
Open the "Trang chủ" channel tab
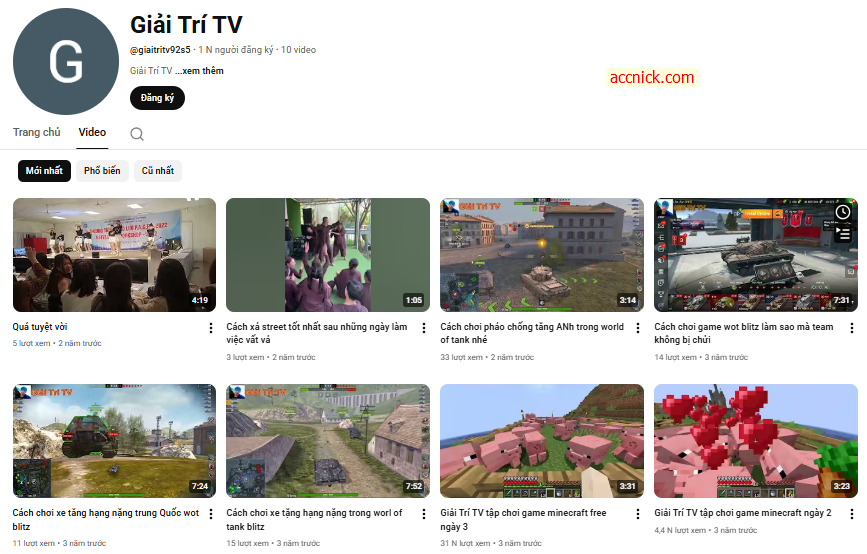(x=37, y=132)
